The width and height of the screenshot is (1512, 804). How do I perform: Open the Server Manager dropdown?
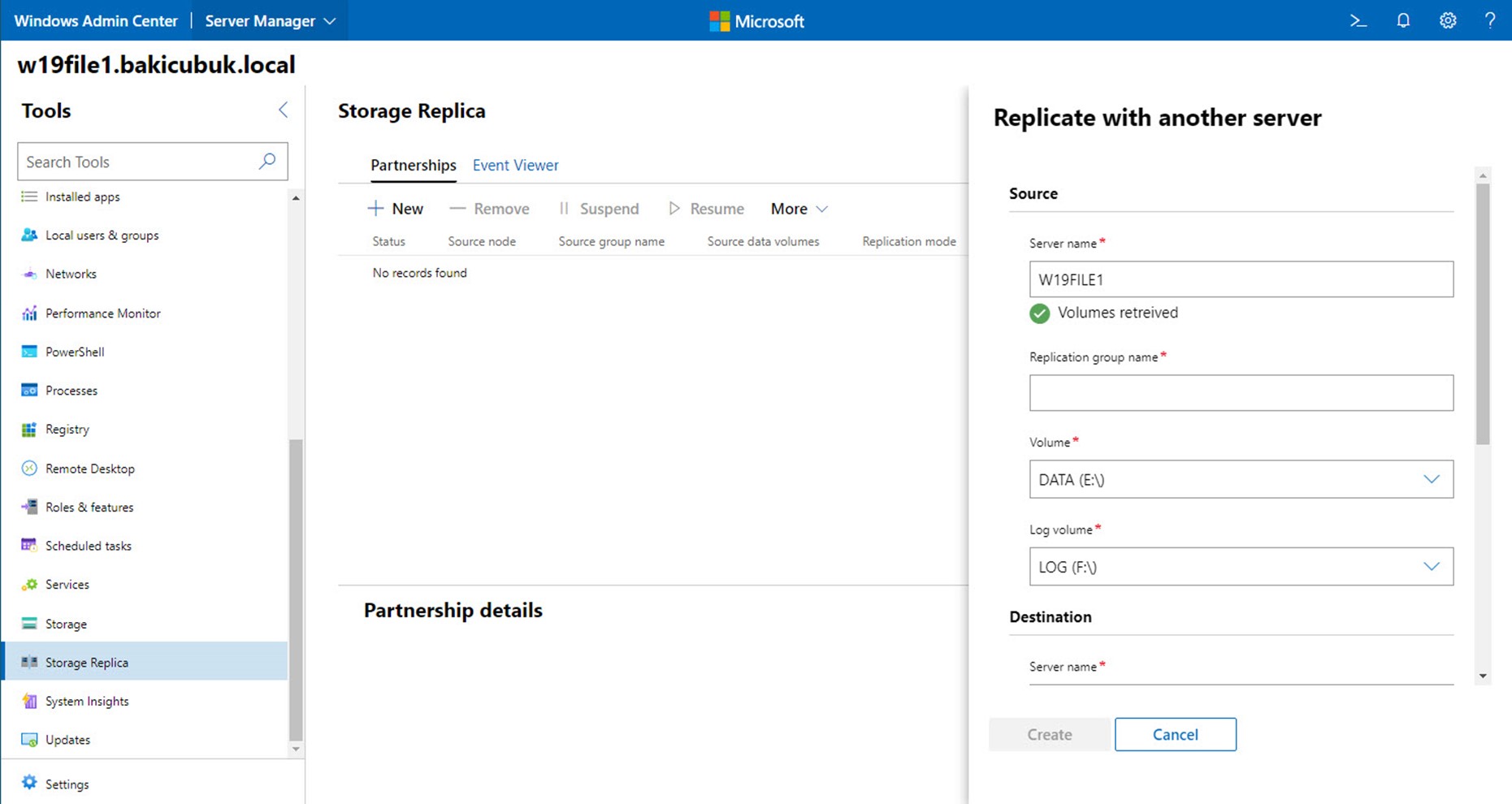tap(270, 21)
